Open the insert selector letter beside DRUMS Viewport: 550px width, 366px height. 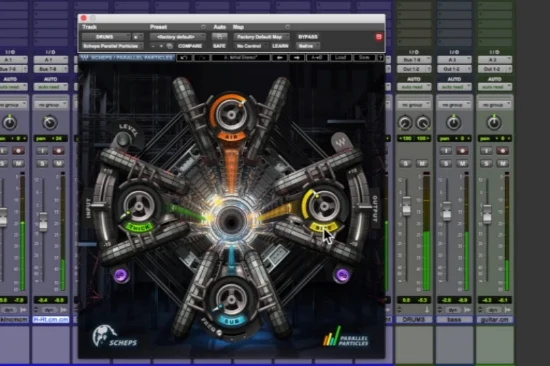pyautogui.click(x=138, y=36)
